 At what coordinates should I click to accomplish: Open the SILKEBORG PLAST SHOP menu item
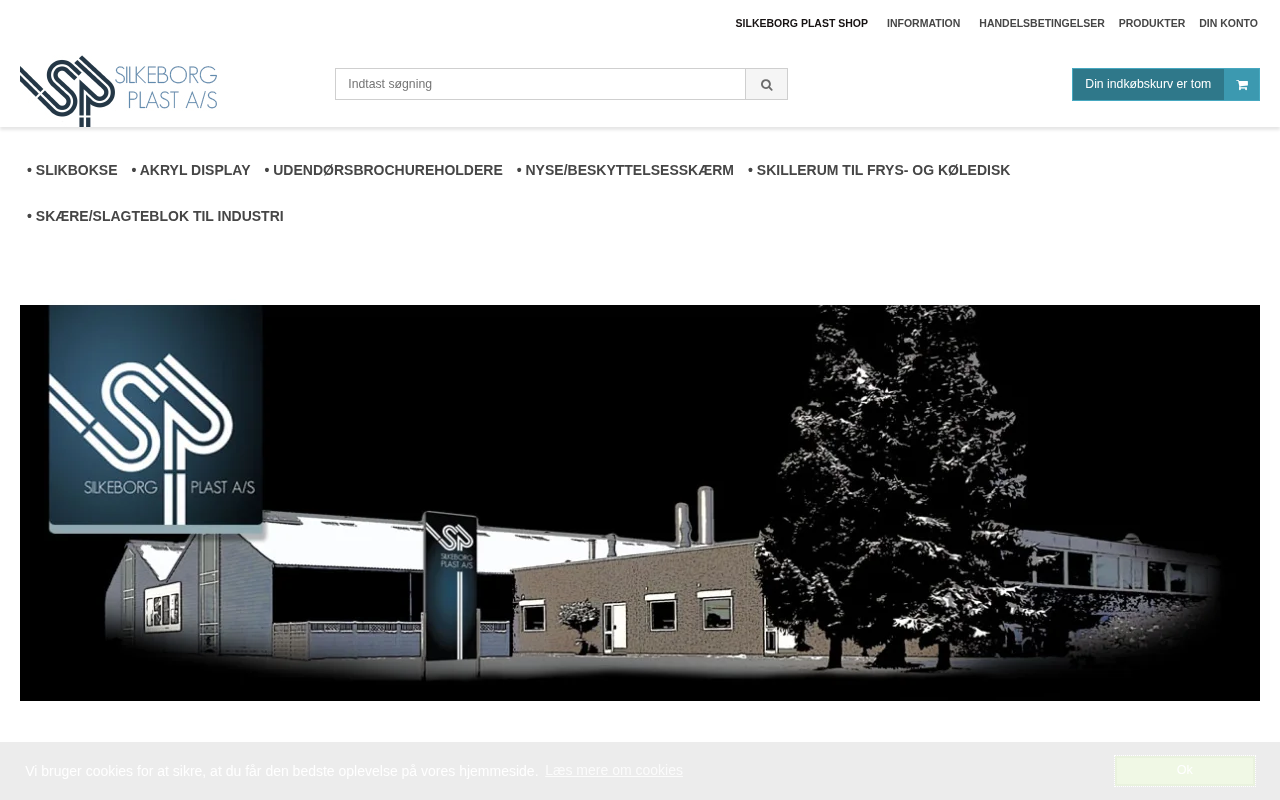pyautogui.click(x=802, y=23)
